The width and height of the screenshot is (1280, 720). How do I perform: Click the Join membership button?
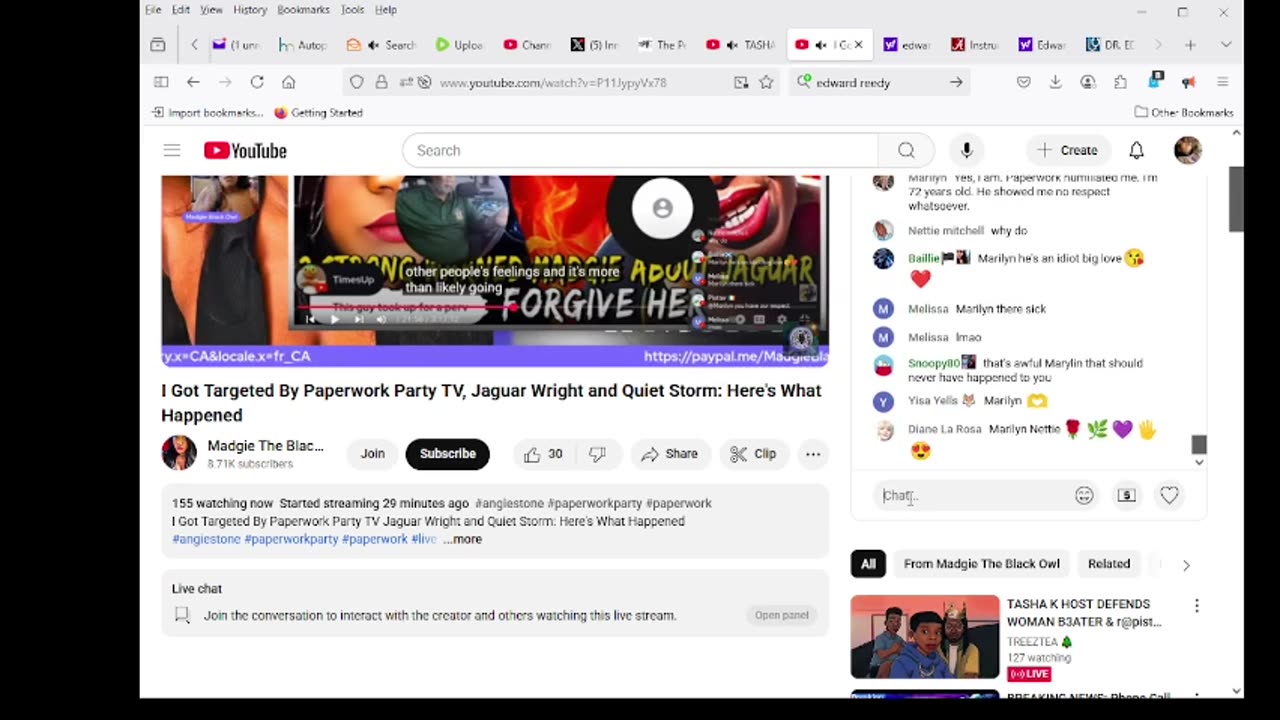tap(372, 454)
